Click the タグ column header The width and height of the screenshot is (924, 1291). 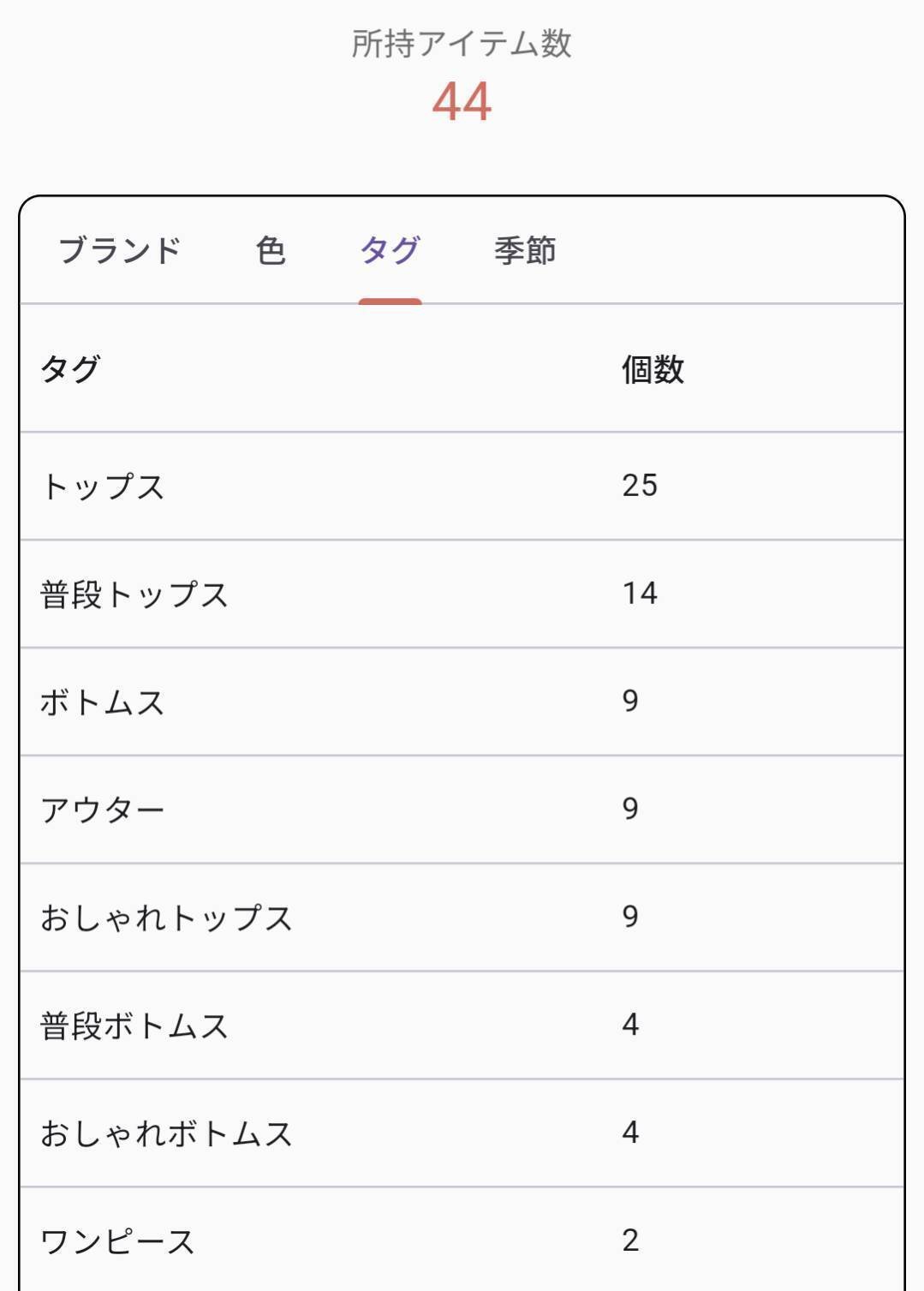67,372
